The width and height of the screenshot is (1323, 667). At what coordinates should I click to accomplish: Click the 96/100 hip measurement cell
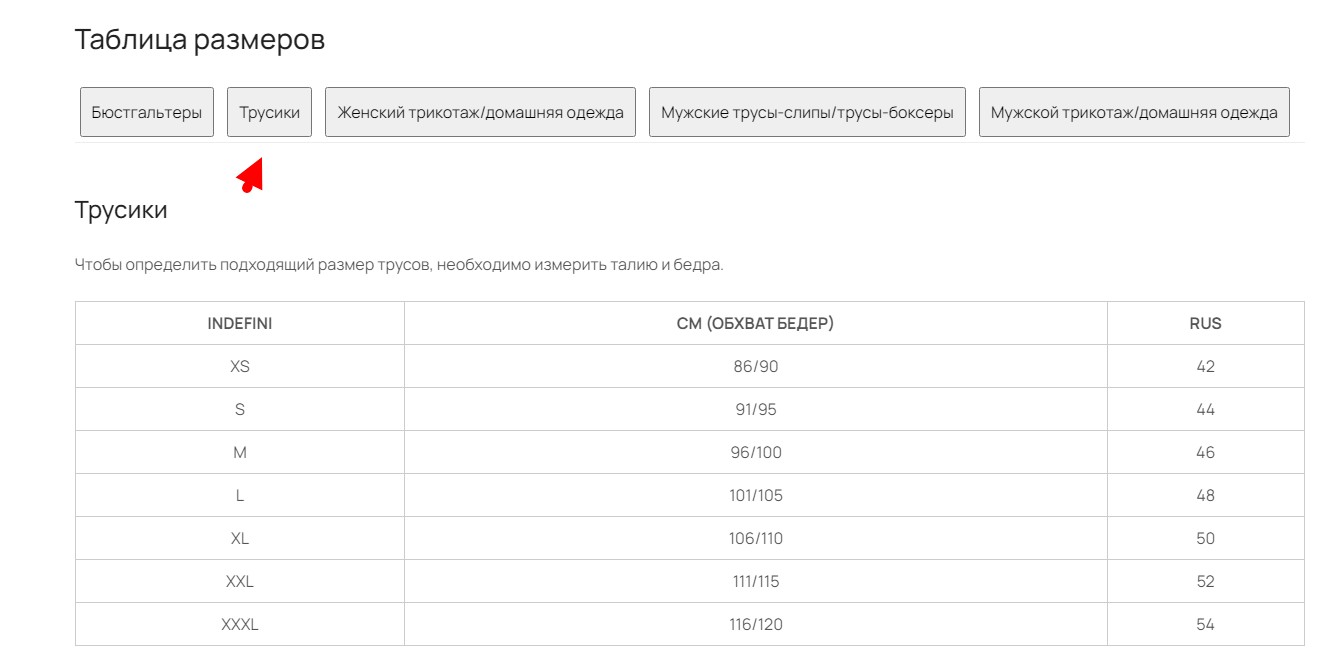click(x=755, y=453)
